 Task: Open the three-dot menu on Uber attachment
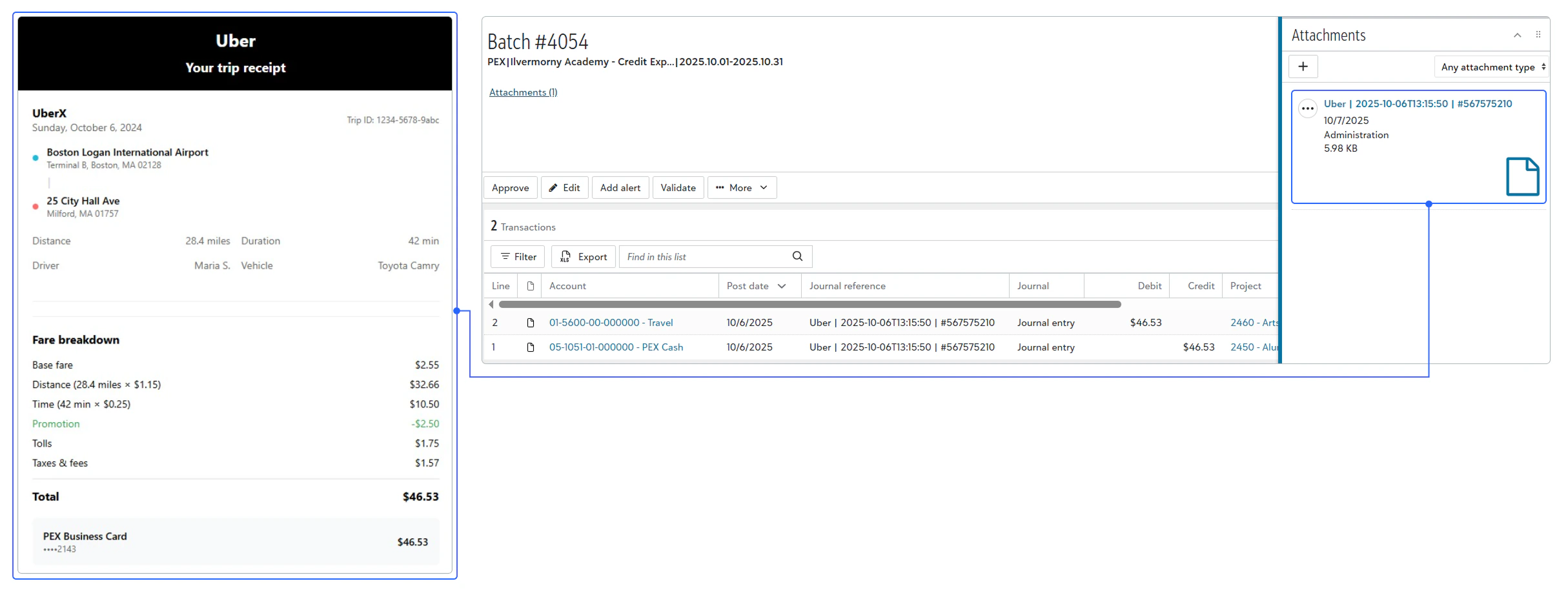coord(1307,108)
